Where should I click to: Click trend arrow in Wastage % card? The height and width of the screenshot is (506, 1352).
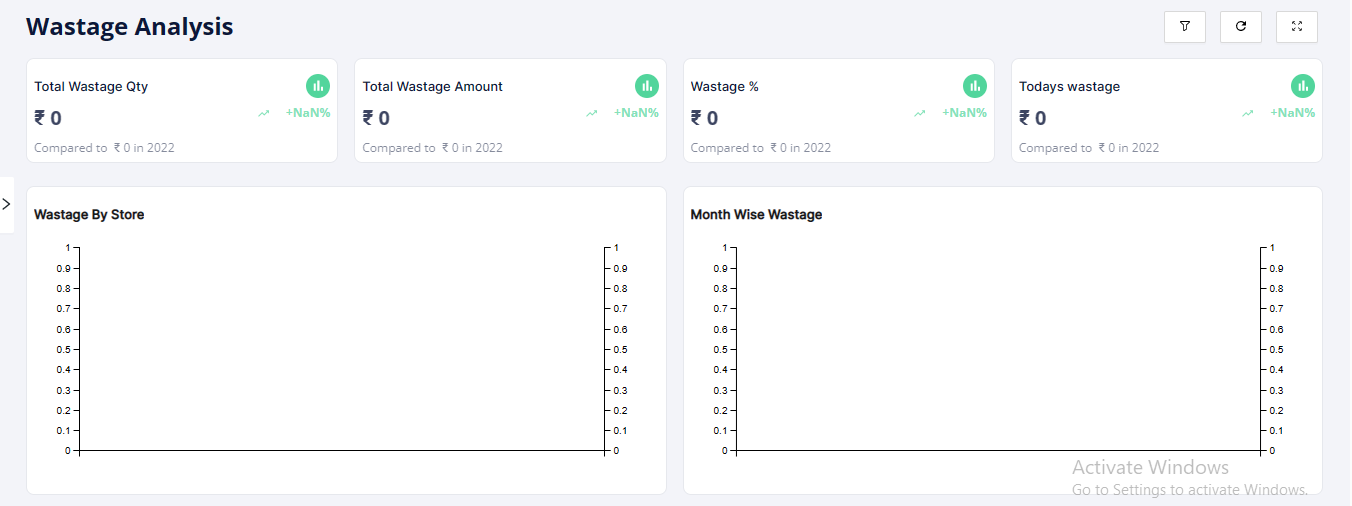click(x=920, y=114)
